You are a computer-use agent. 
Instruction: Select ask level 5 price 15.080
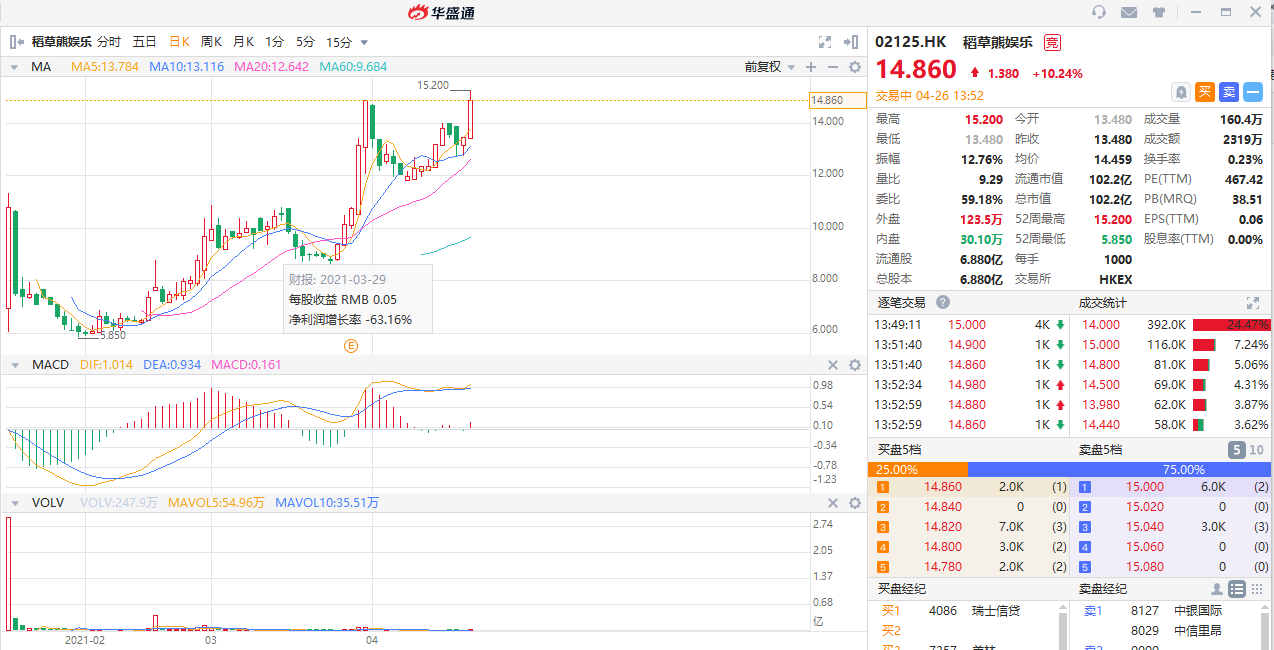1145,566
